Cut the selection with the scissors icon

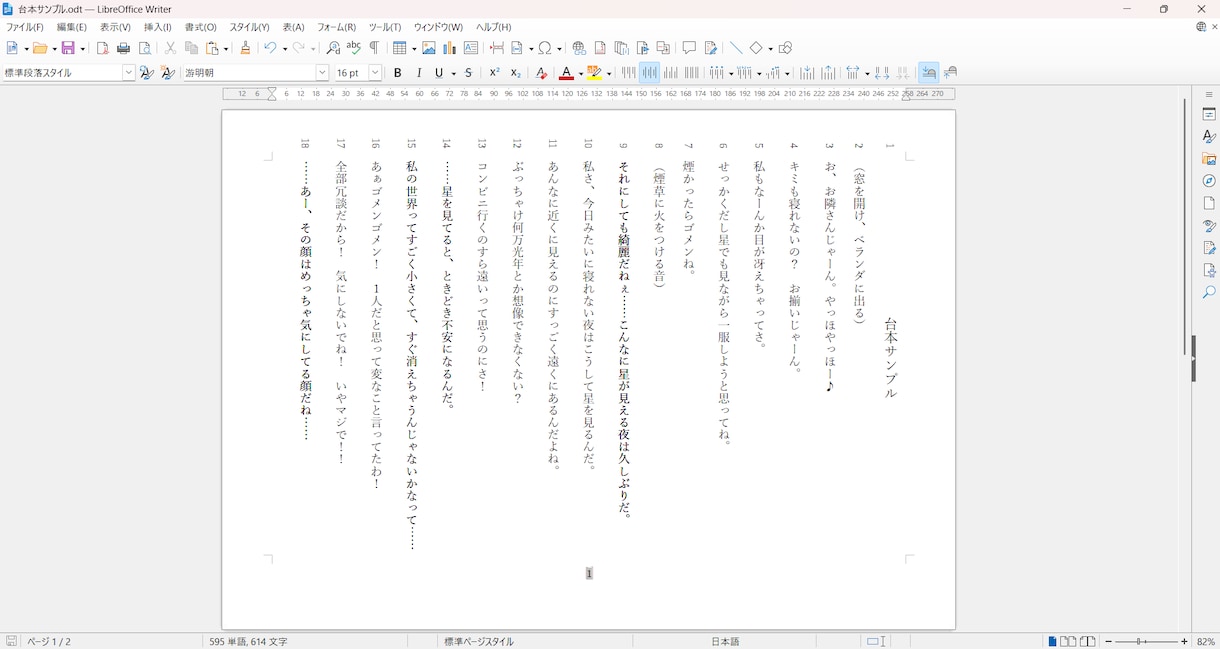pos(170,48)
